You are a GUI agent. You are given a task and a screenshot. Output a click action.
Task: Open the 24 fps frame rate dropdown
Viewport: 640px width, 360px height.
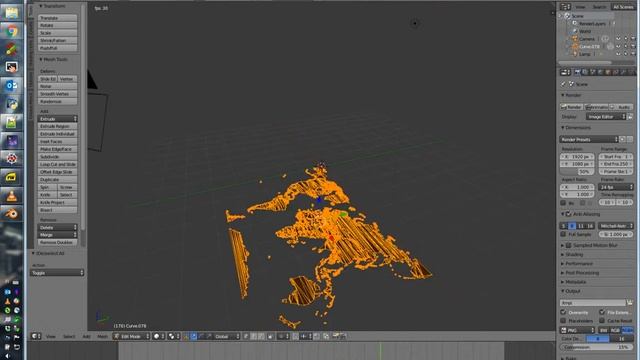(x=616, y=187)
